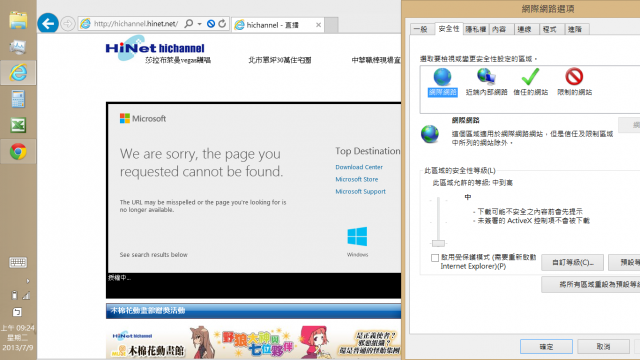Switch to Internet Explorer taskbar icon

click(18, 73)
